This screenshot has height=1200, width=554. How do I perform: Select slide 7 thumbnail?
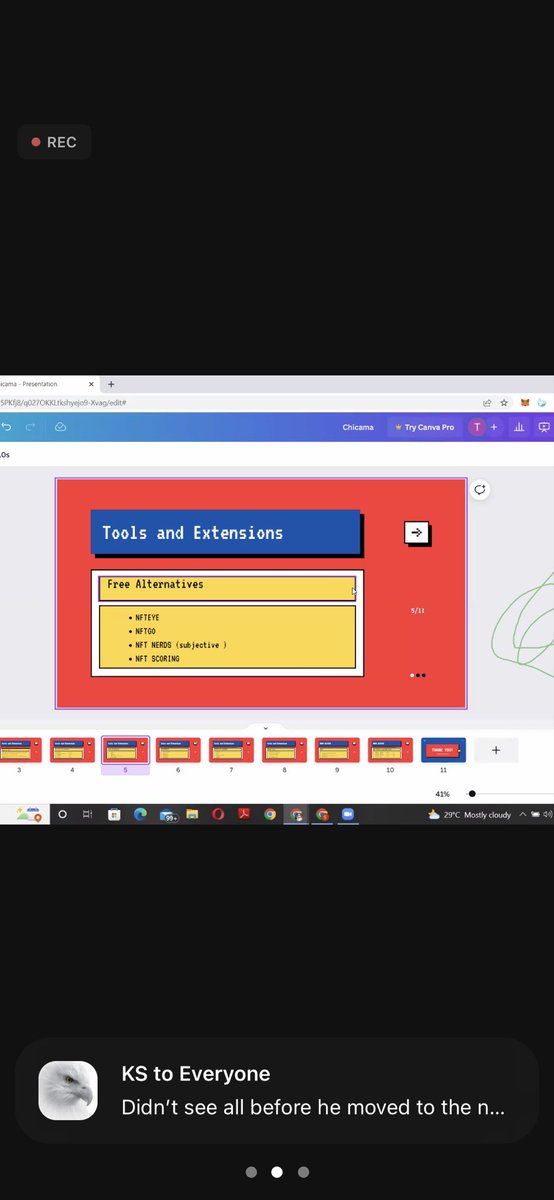231,750
